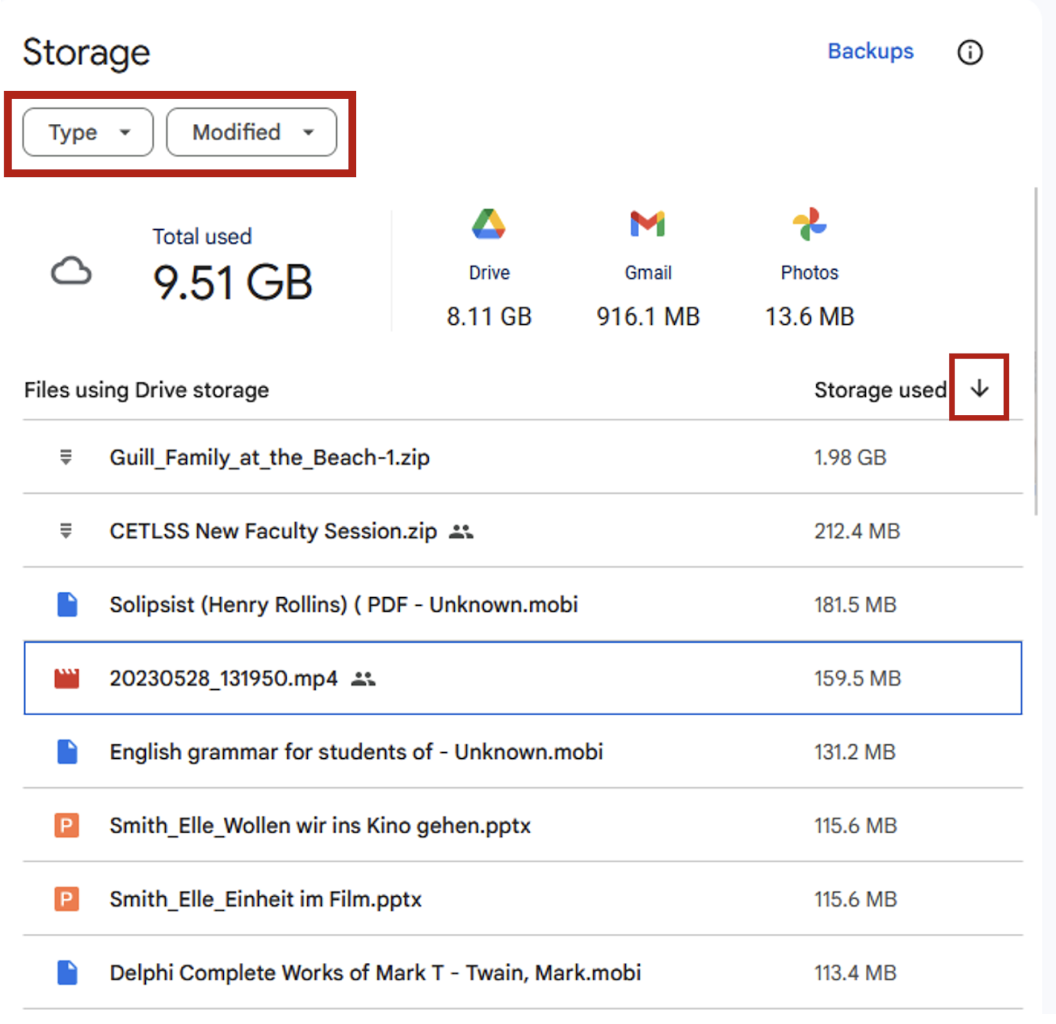Click the Photos label under logo

coord(810,272)
